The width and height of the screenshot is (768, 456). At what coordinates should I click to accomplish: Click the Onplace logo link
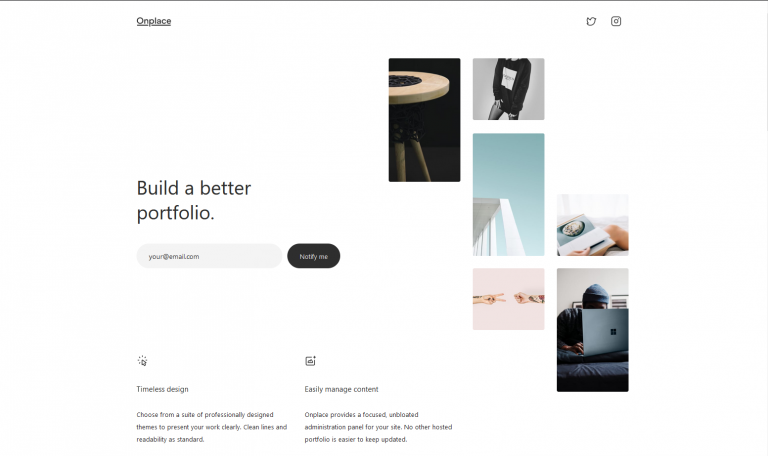154,21
